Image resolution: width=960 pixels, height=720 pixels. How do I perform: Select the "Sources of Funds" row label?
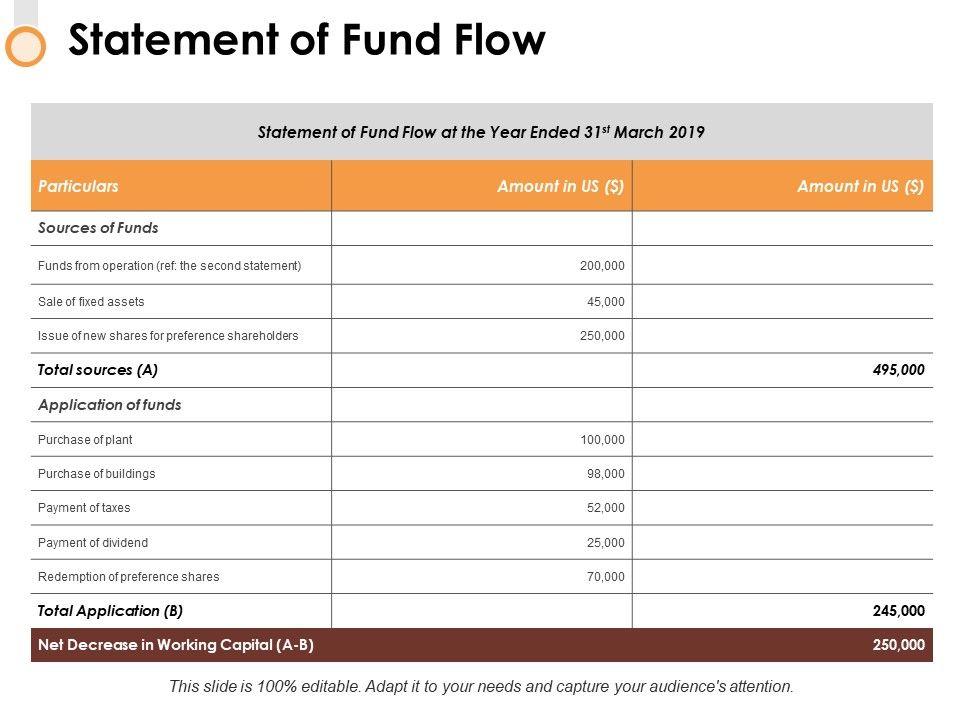tap(98, 228)
